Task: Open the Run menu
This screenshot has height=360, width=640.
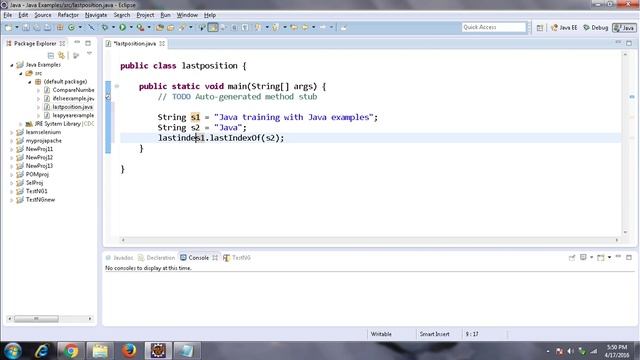Action: coord(165,15)
